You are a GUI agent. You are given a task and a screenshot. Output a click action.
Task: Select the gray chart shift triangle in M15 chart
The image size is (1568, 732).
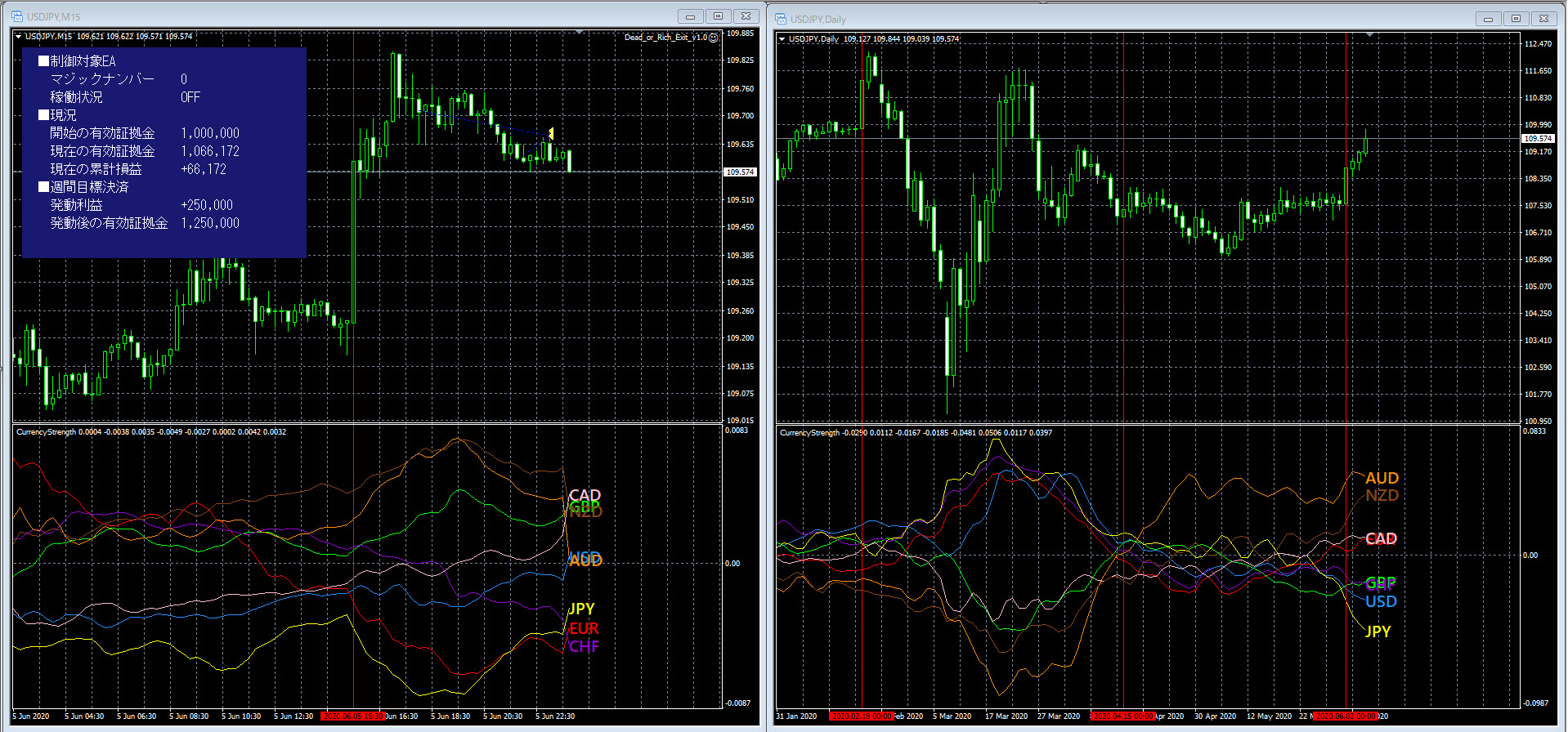pyautogui.click(x=579, y=33)
